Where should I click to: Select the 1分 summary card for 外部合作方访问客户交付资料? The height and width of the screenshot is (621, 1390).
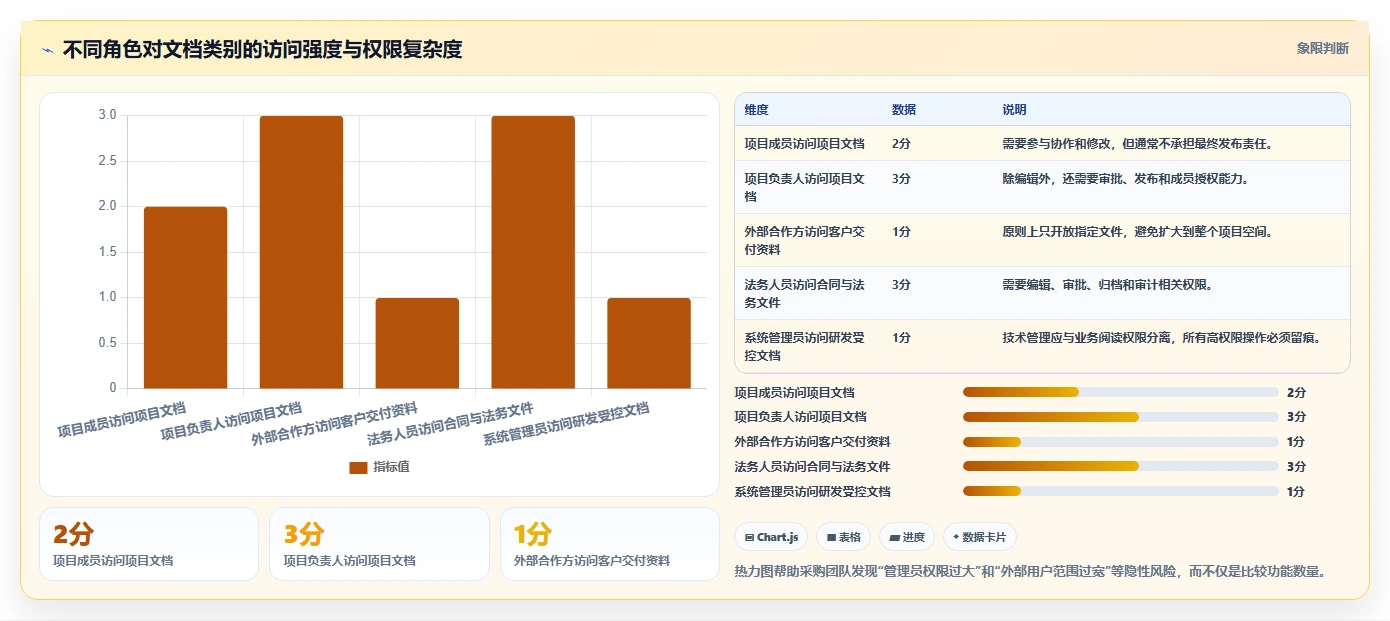[610, 544]
